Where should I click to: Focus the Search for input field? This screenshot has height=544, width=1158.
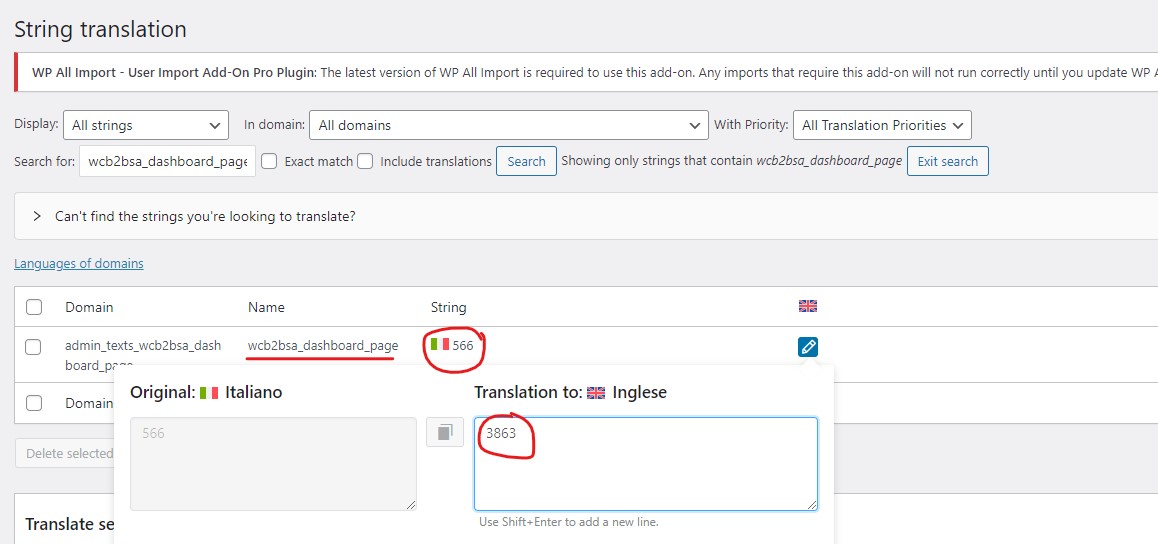[168, 161]
